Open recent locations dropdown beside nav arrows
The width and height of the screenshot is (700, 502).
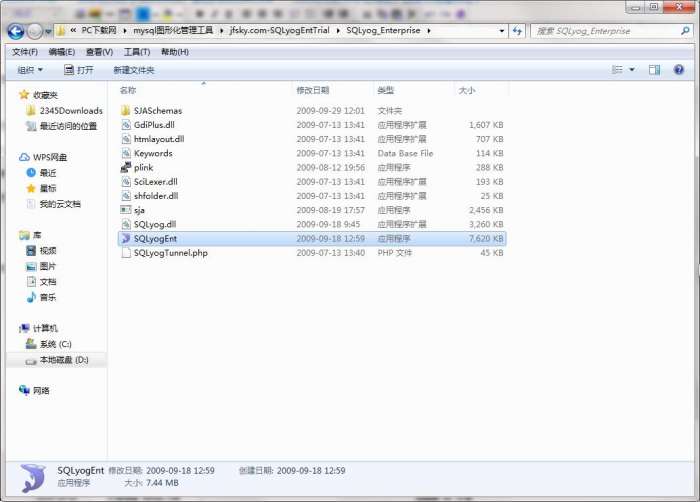pyautogui.click(x=48, y=32)
